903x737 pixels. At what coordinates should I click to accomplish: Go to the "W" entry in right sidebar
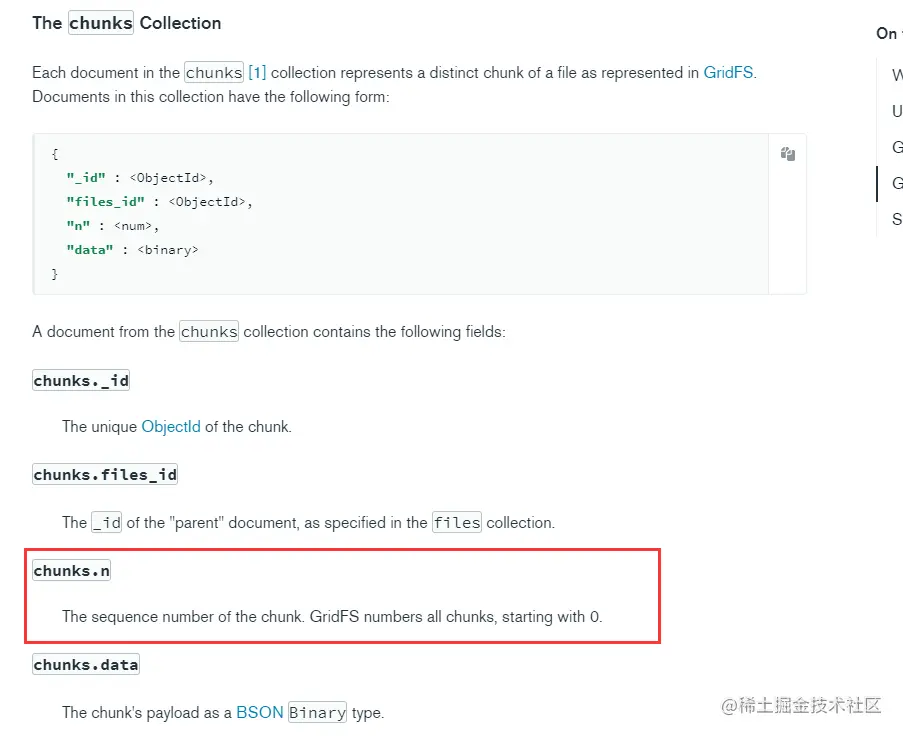click(896, 76)
